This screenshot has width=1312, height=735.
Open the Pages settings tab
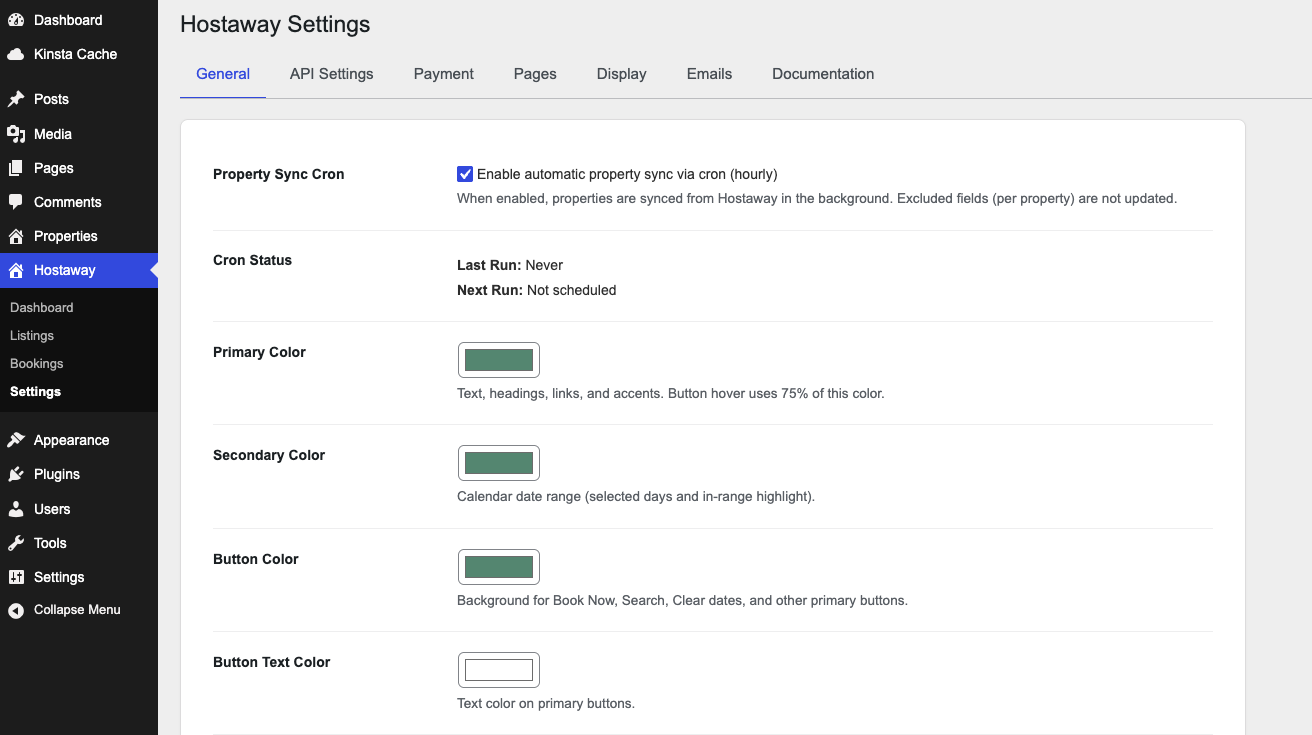535,74
